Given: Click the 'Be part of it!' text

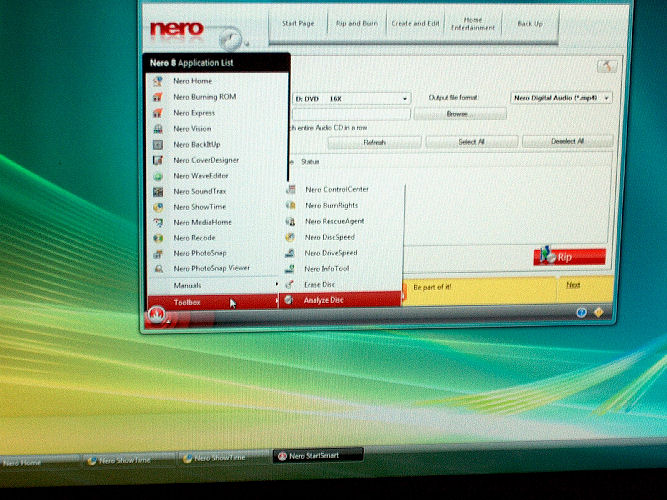Looking at the screenshot, I should pyautogui.click(x=432, y=287).
